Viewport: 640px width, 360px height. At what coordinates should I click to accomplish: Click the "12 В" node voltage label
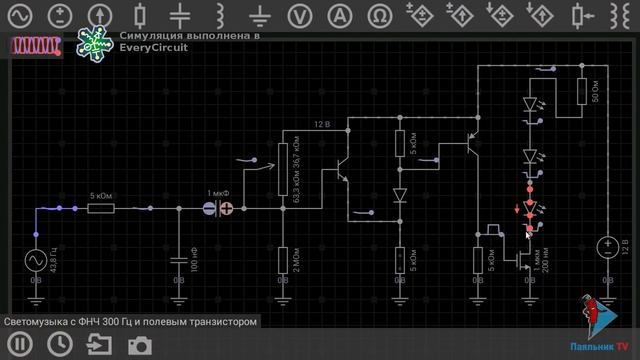coord(322,124)
